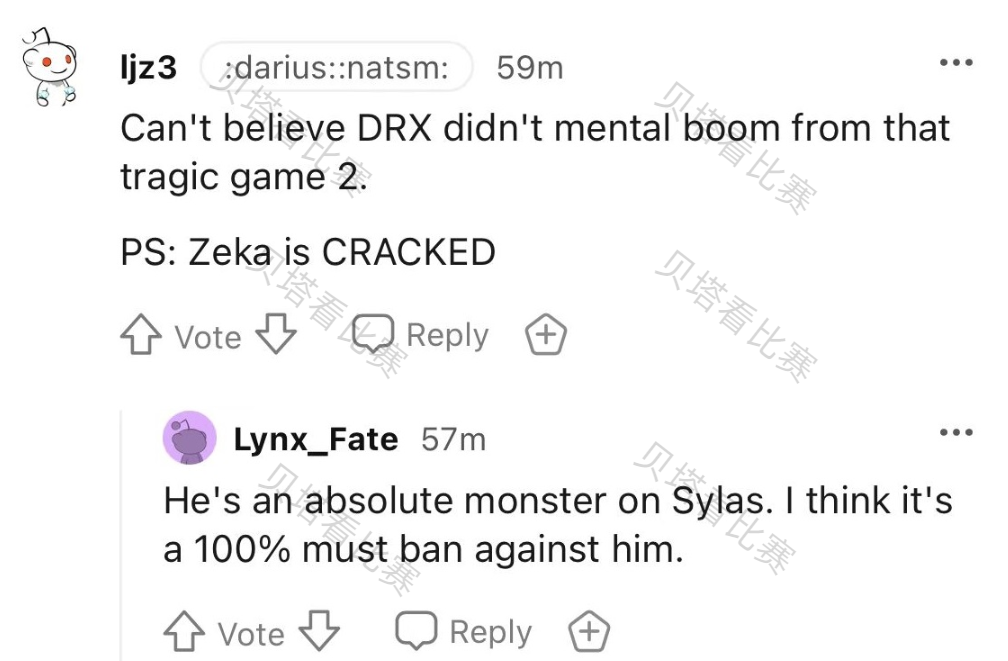
Task: Open the three-dot menu on Lynx_Fate's reply
Action: 956,433
